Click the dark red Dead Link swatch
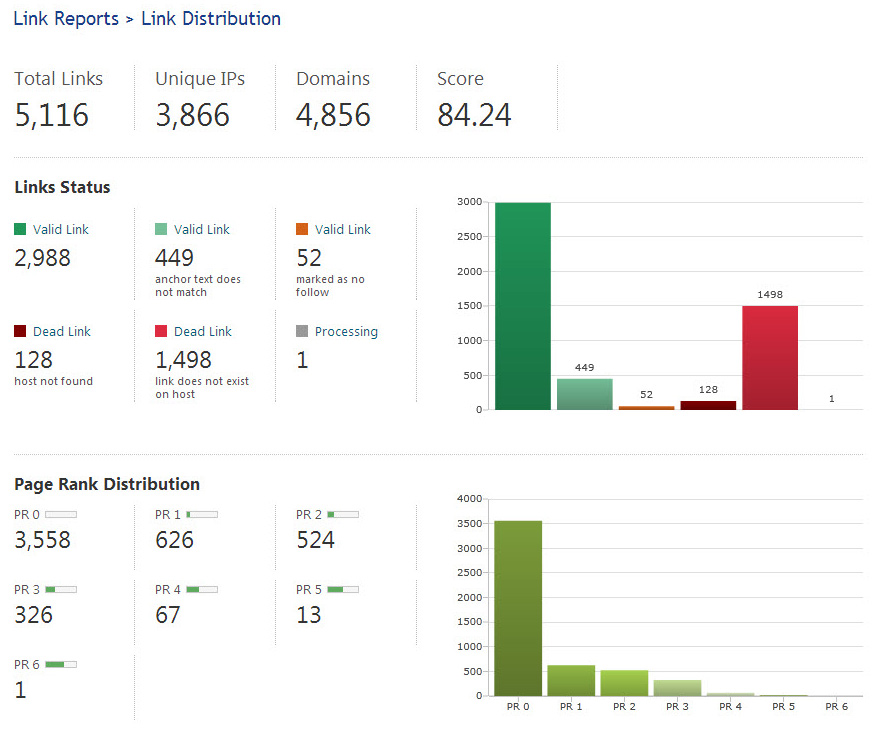Screen dimensions: 895x744 [20, 331]
